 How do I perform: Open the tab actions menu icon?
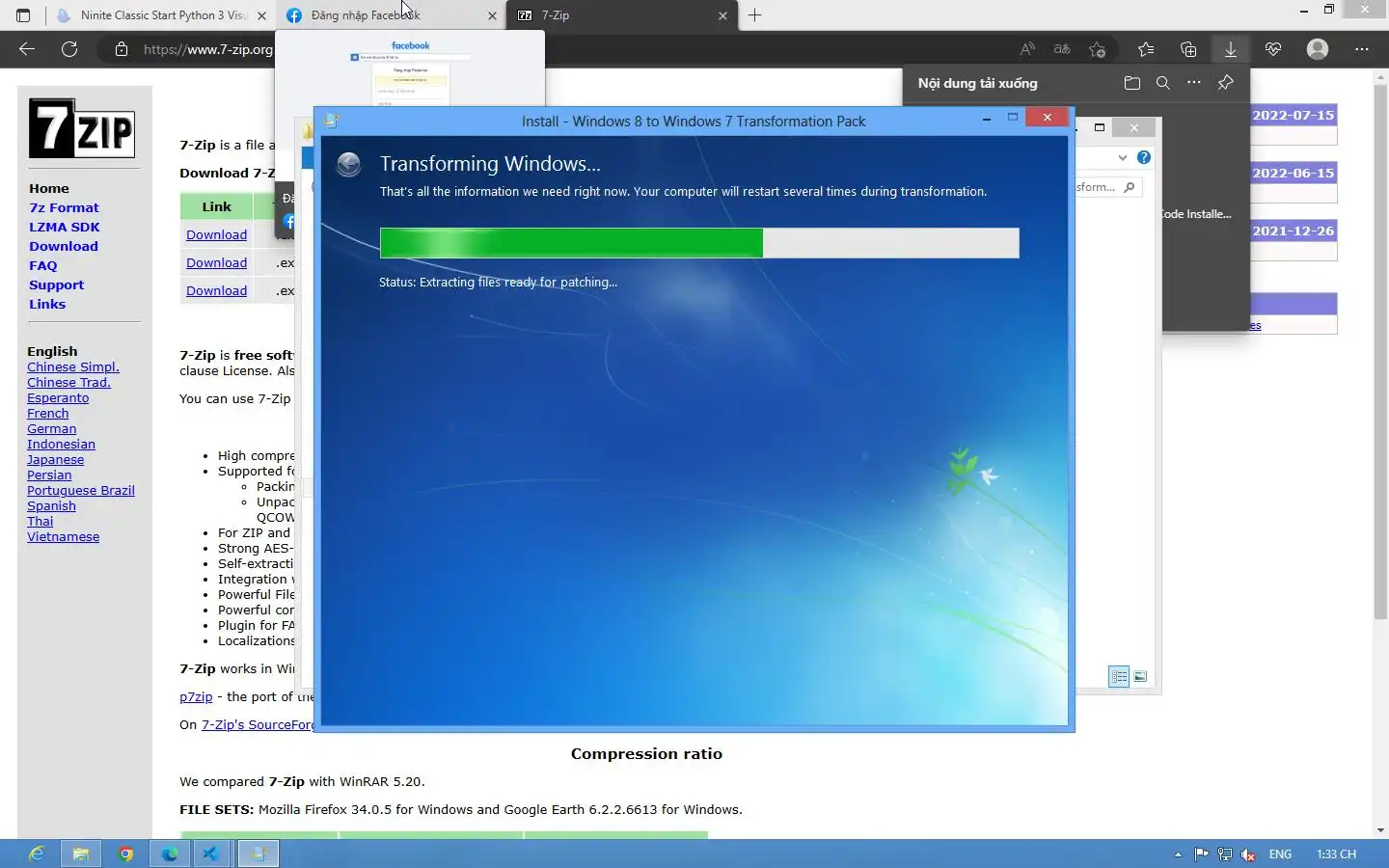coord(23,15)
